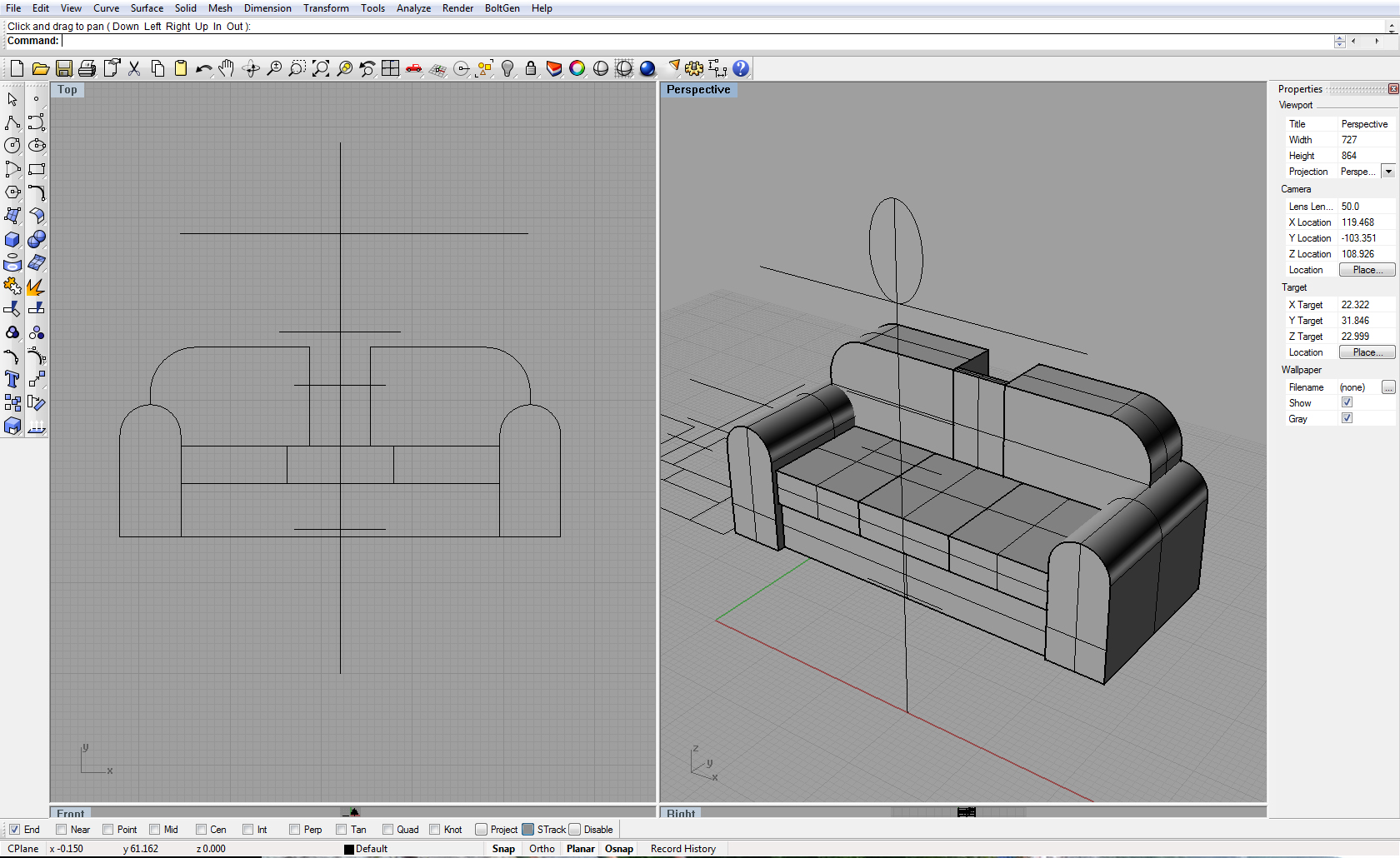Open the File menu
The image size is (1400, 858).
coord(13,8)
